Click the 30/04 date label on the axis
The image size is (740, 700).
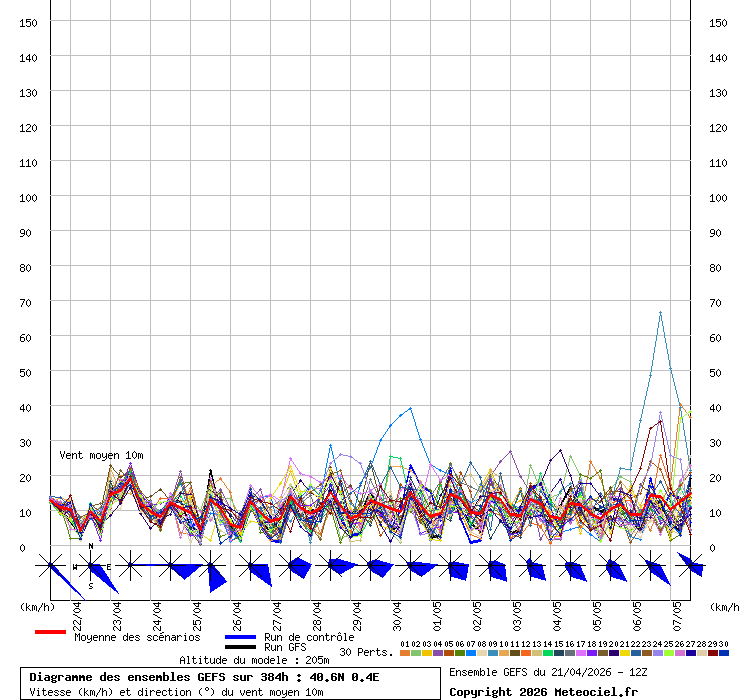397,611
